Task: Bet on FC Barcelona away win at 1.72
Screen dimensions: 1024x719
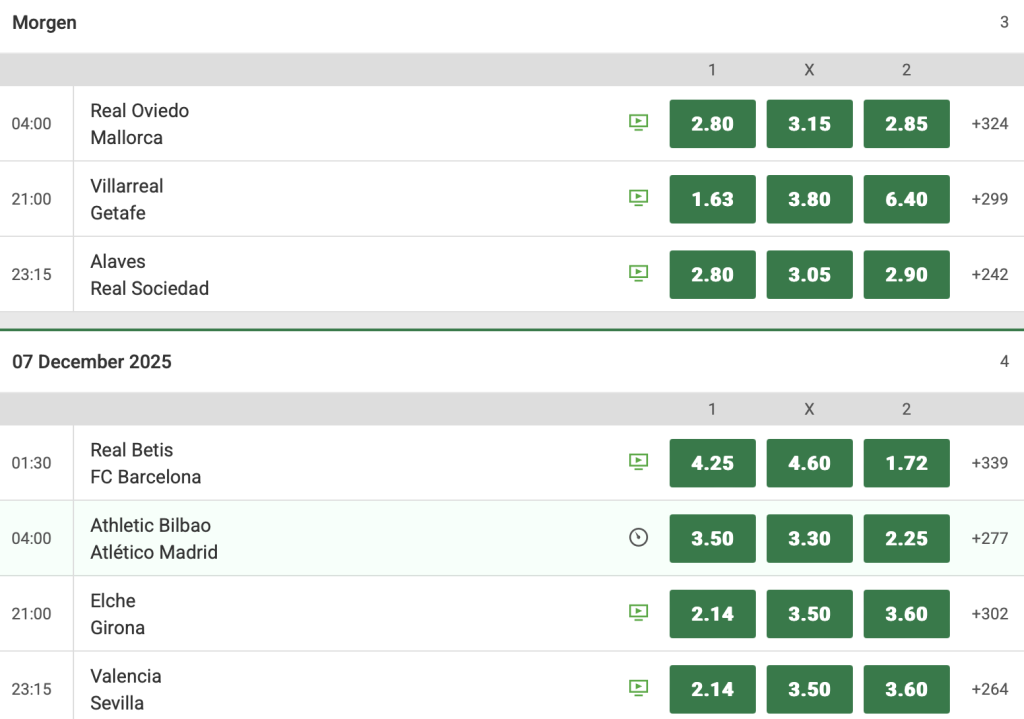Action: coord(906,463)
